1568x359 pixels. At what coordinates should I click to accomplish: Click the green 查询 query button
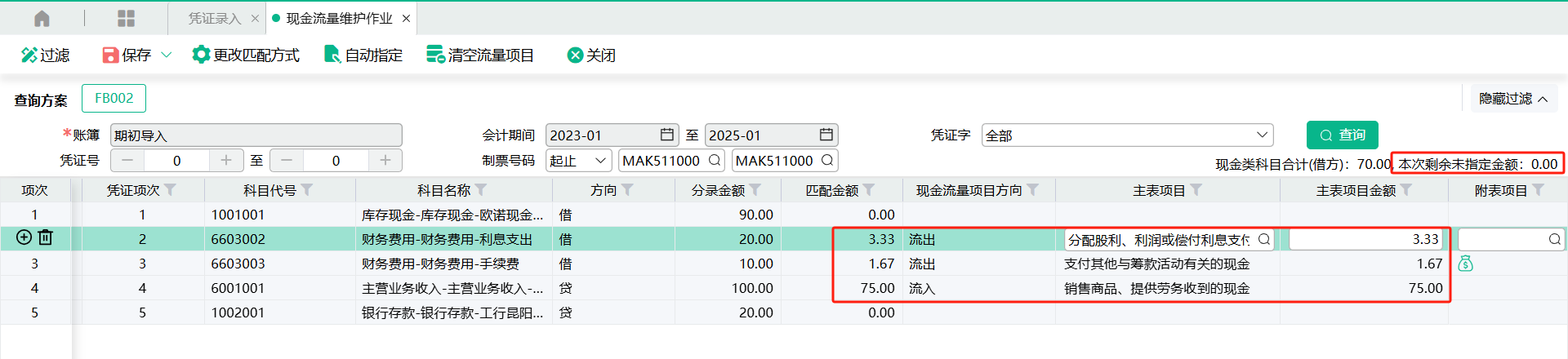coord(1343,135)
